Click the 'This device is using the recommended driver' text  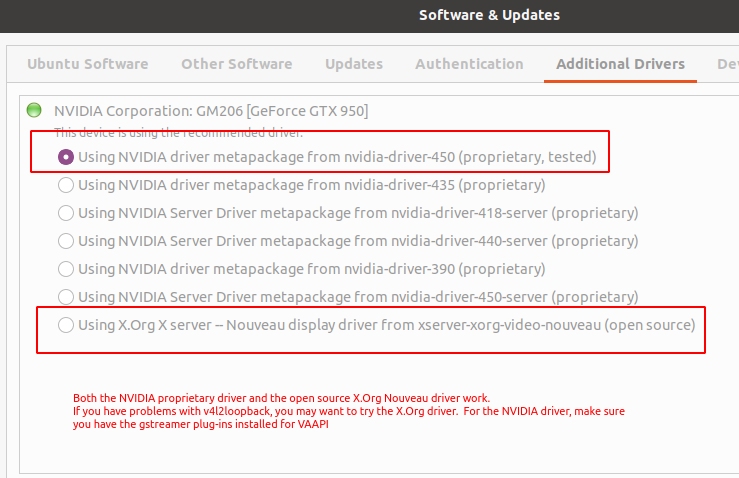point(178,133)
